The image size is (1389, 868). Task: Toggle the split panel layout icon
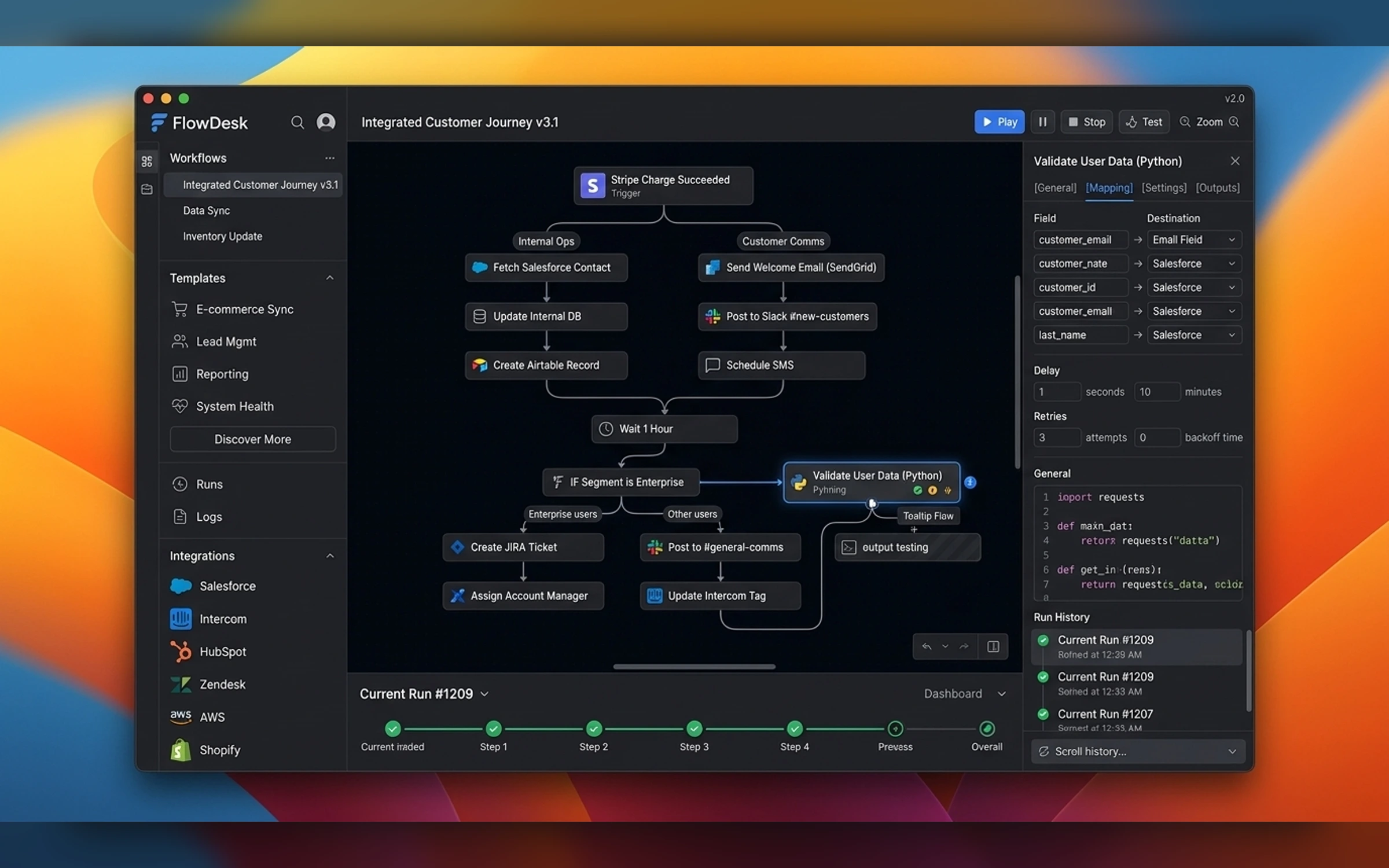point(993,646)
